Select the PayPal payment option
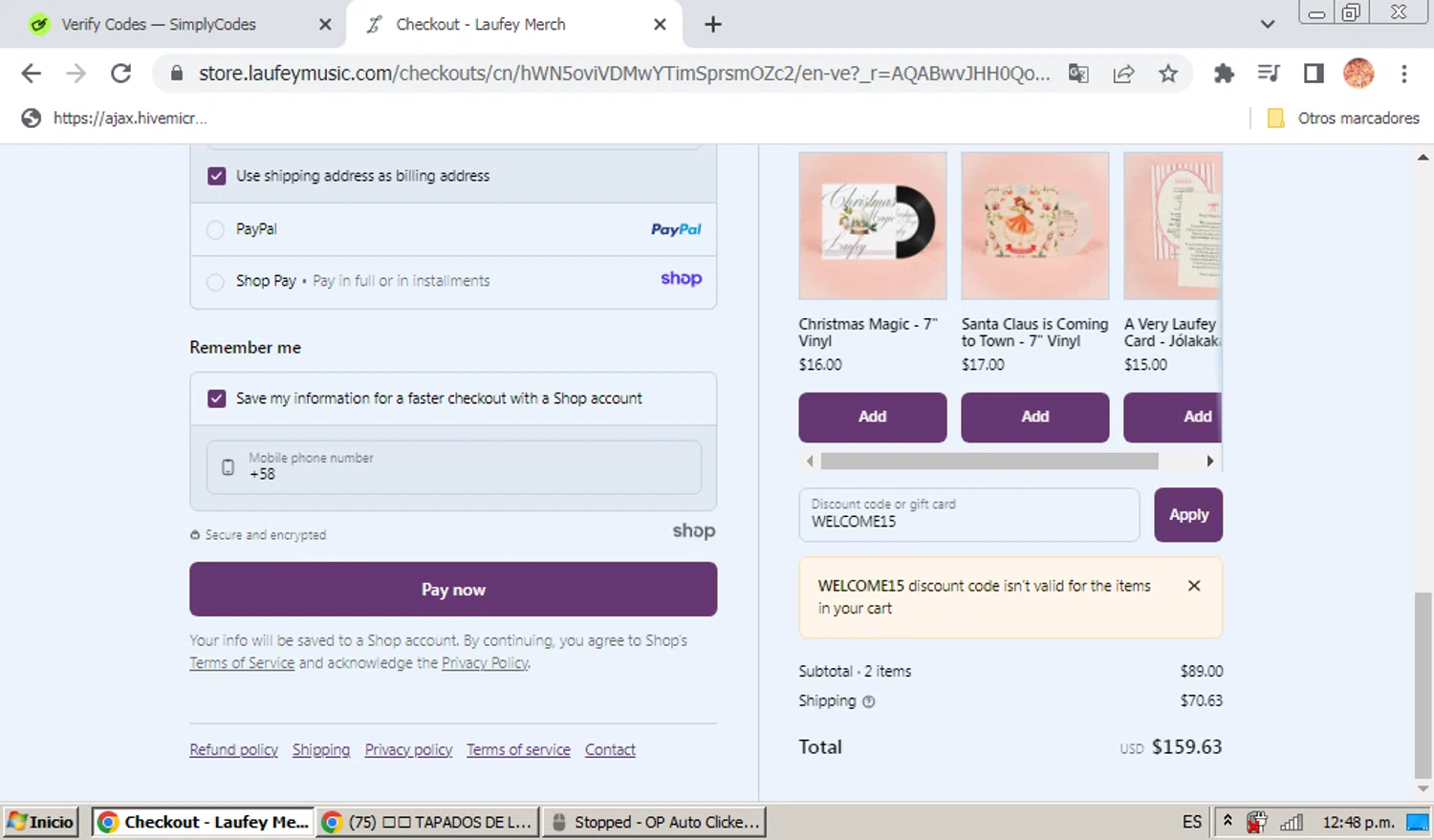 tap(215, 229)
